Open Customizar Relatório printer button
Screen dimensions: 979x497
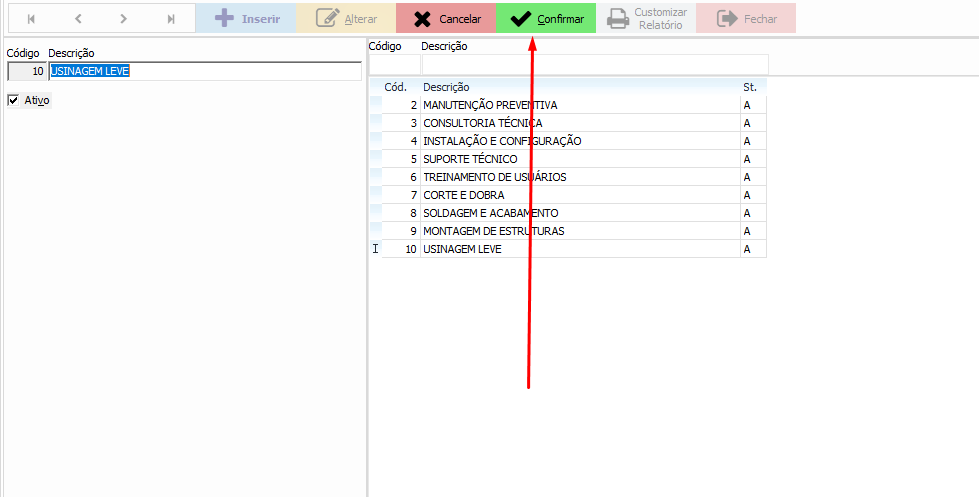(646, 19)
